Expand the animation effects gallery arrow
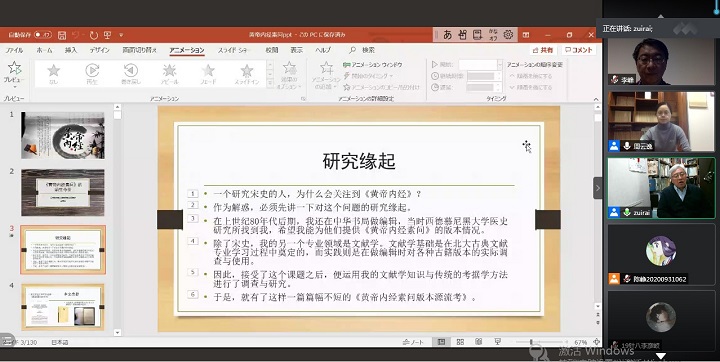This screenshot has width=720, height=362. pos(270,83)
